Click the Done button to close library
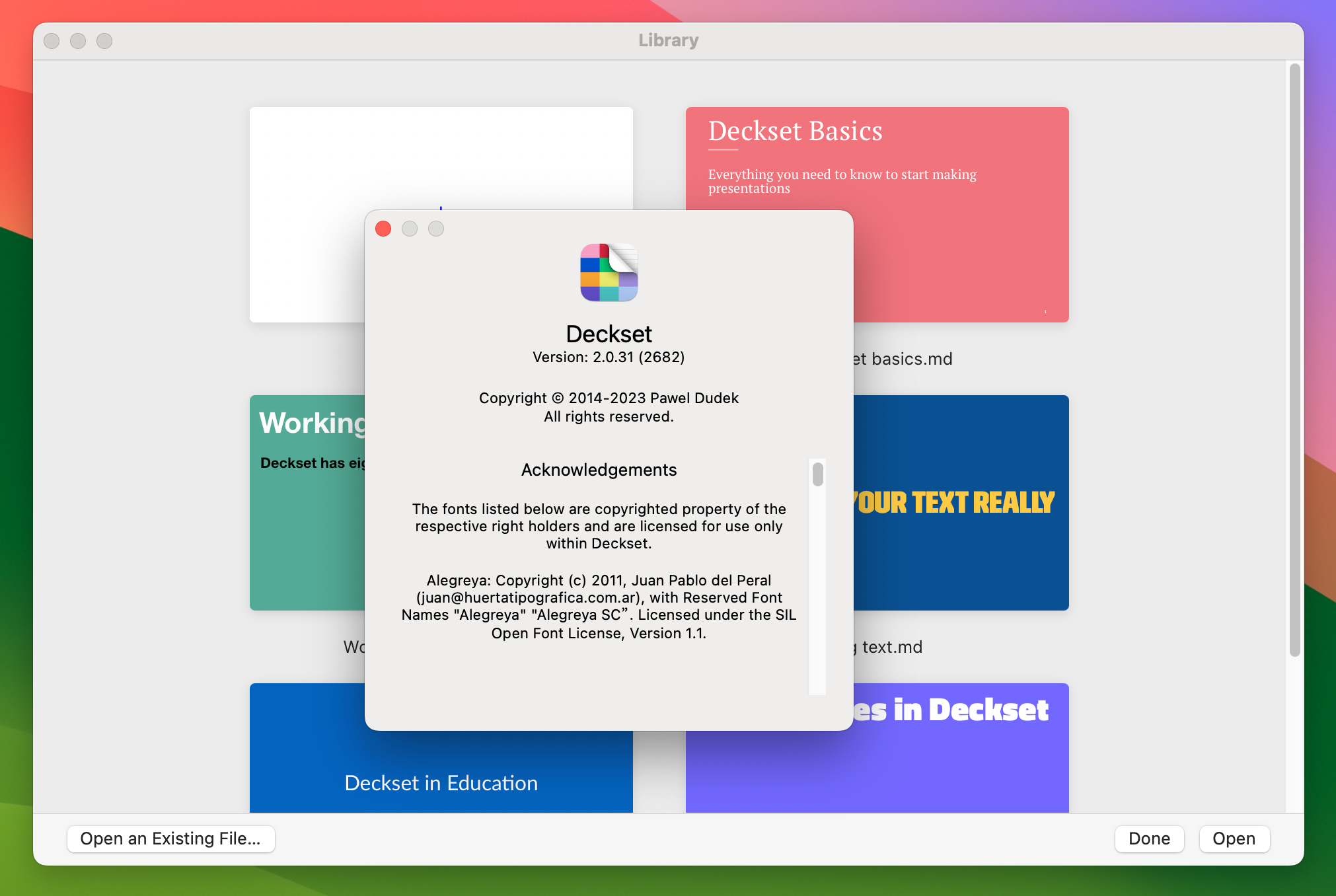This screenshot has width=1336, height=896. [x=1149, y=838]
